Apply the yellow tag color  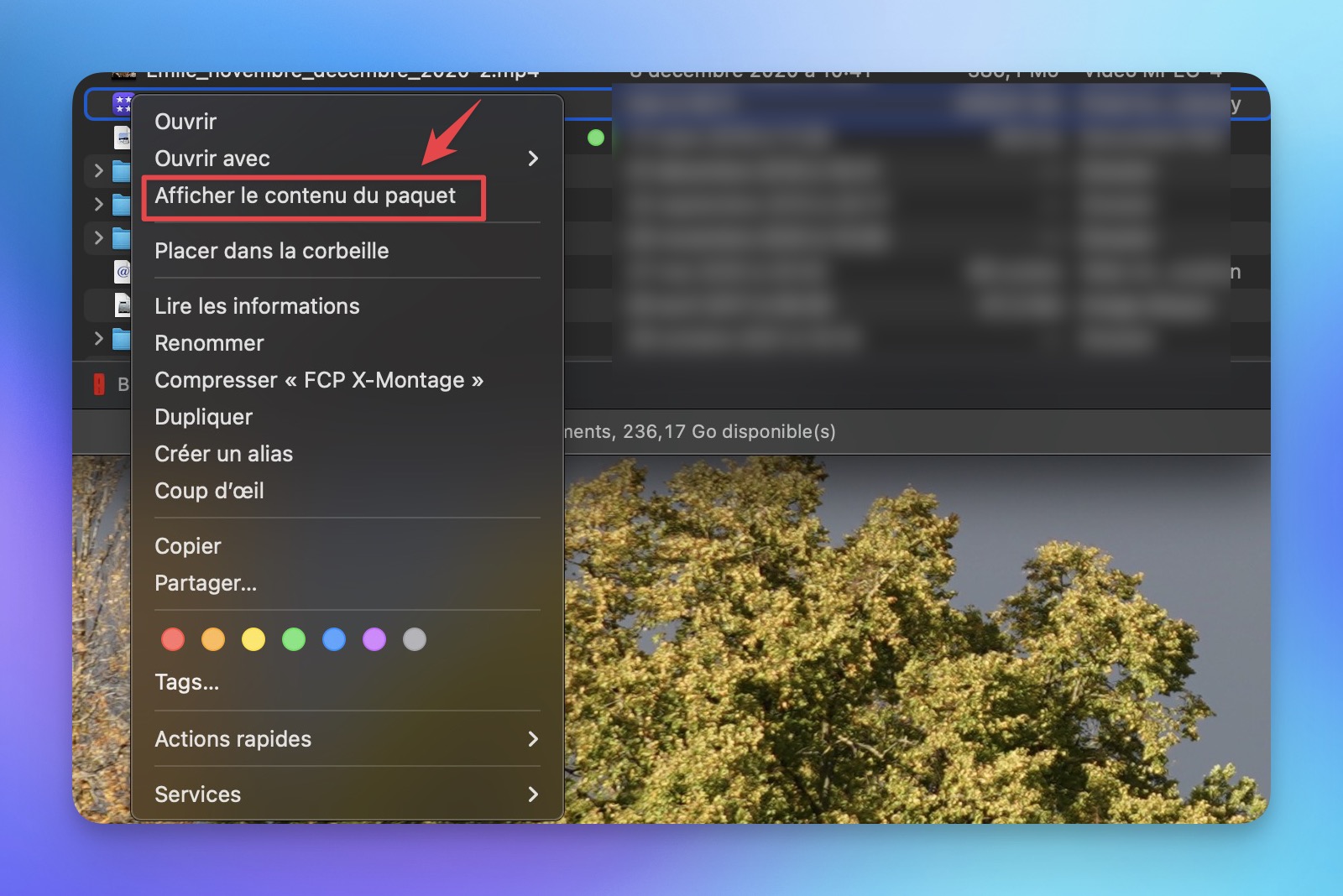click(x=253, y=639)
